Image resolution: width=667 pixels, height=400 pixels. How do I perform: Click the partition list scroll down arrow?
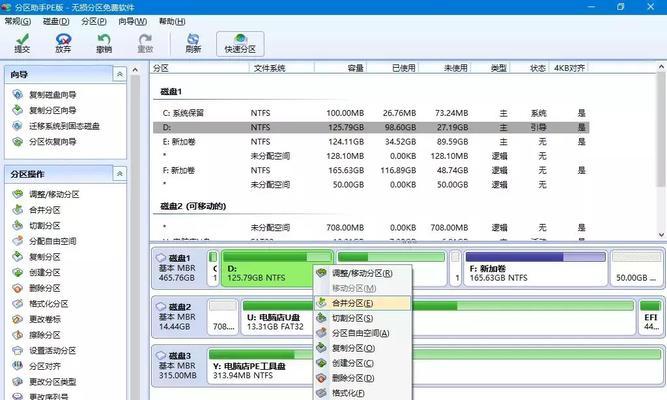(661, 235)
